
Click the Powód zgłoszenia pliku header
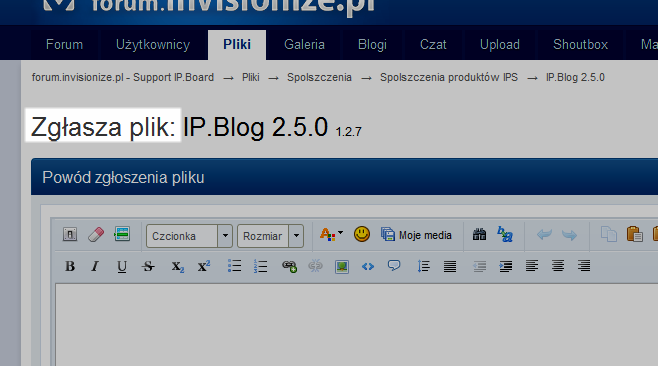(x=123, y=178)
